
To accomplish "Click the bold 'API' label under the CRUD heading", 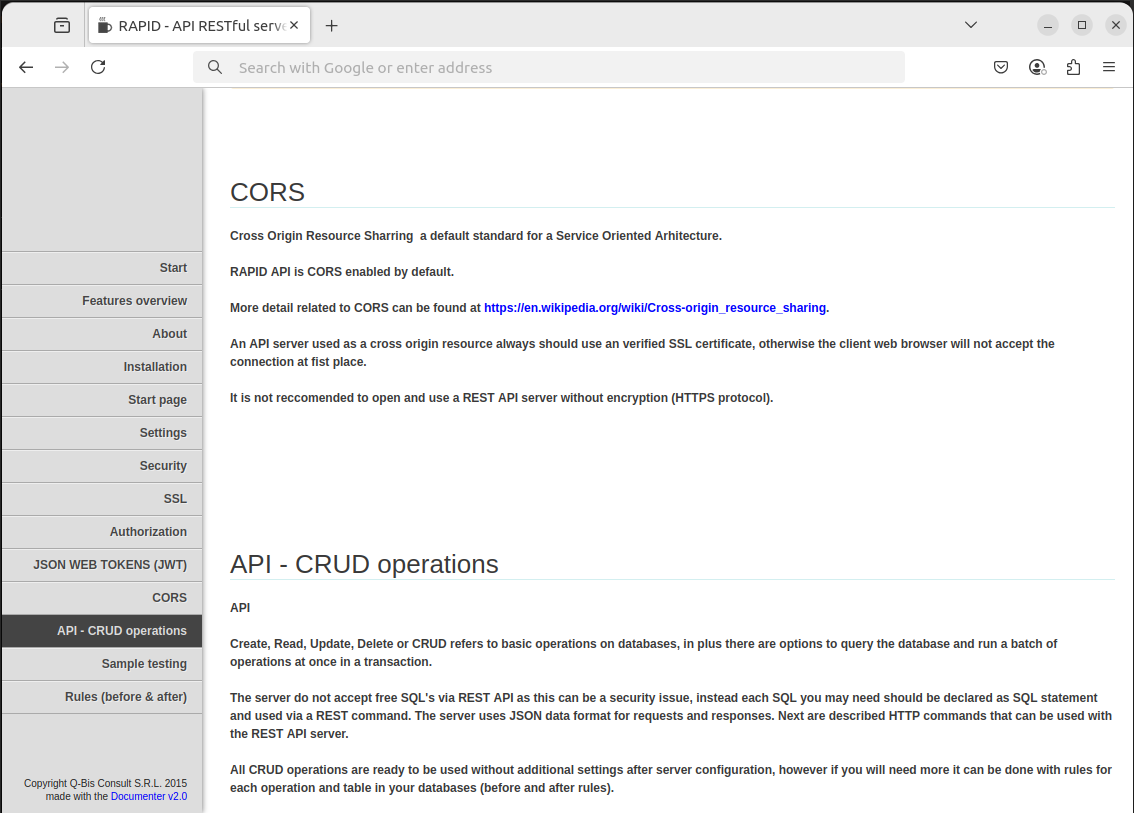I will [x=240, y=608].
